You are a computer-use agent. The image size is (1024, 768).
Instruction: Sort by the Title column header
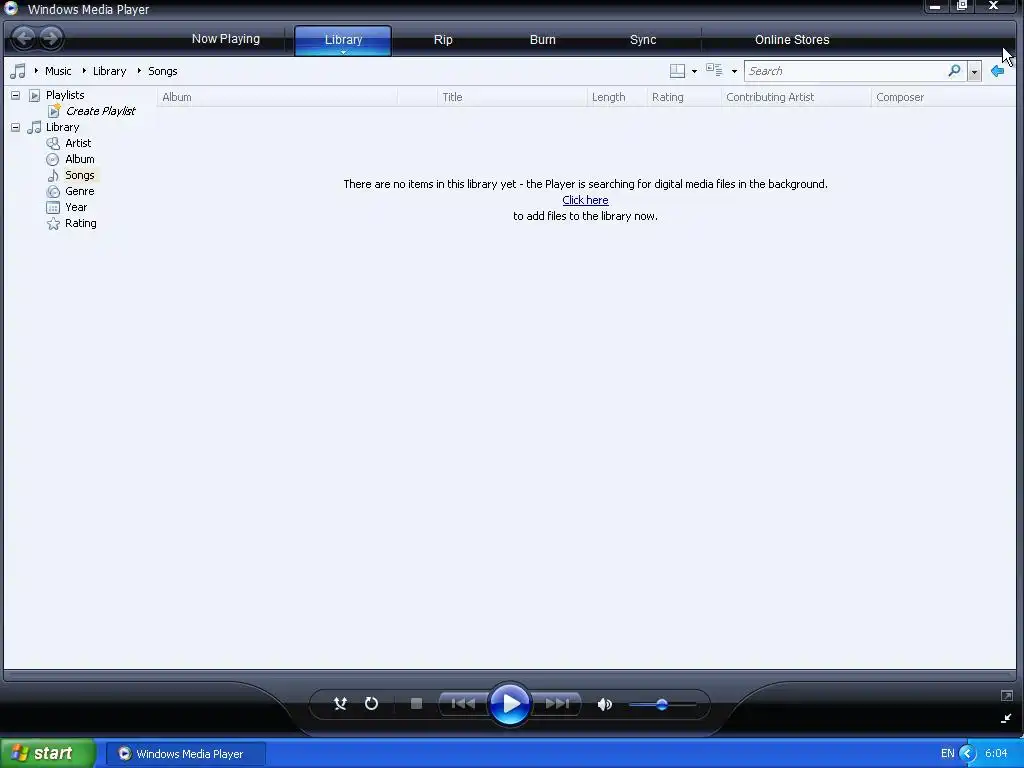[512, 97]
